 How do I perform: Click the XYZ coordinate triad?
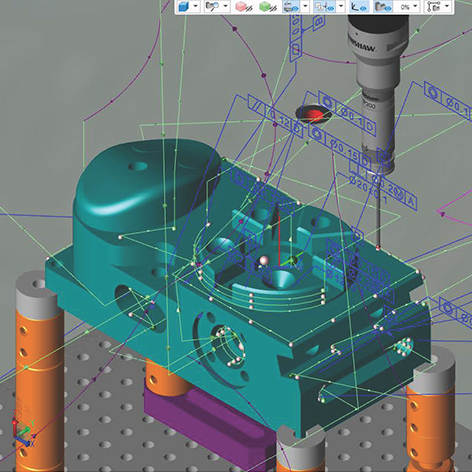pos(23,432)
